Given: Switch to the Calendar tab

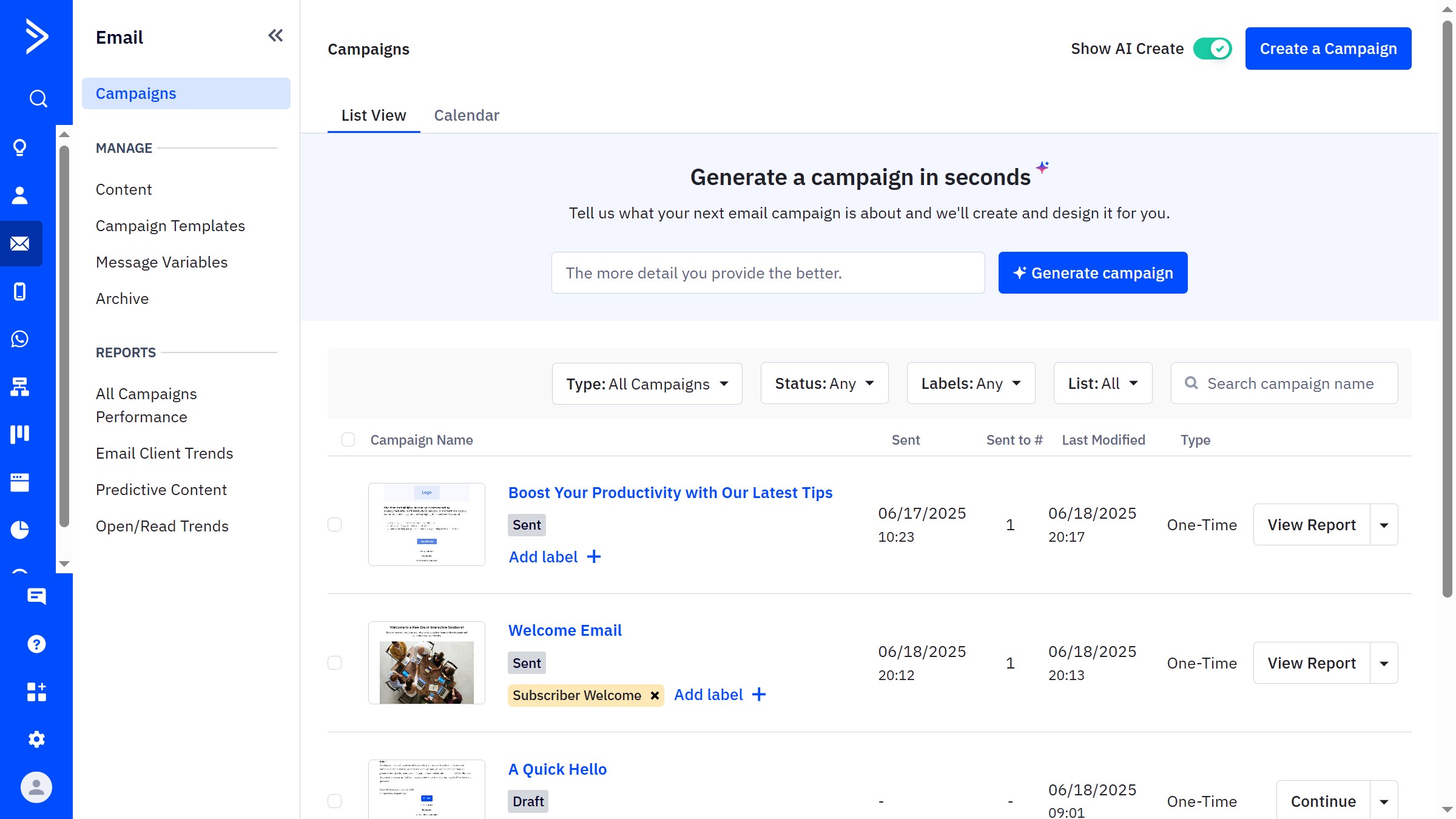Looking at the screenshot, I should pos(467,115).
